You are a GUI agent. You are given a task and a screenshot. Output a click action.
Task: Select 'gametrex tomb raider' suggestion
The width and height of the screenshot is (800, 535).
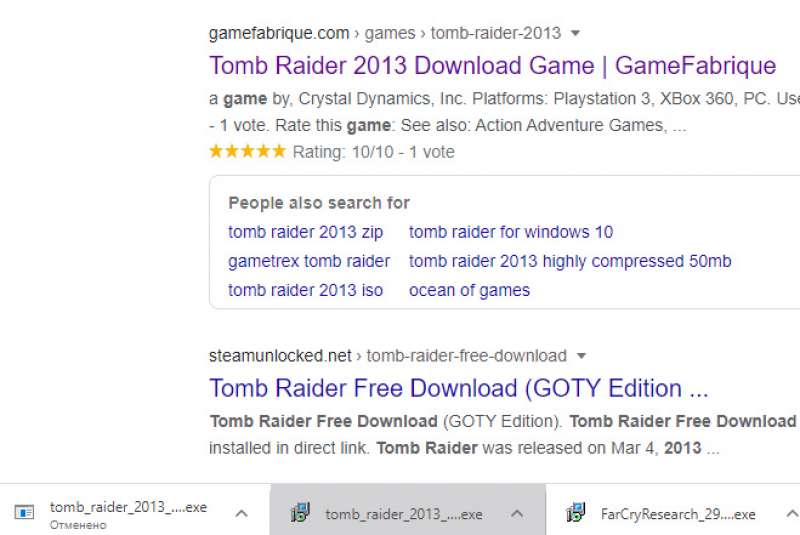[x=309, y=261]
